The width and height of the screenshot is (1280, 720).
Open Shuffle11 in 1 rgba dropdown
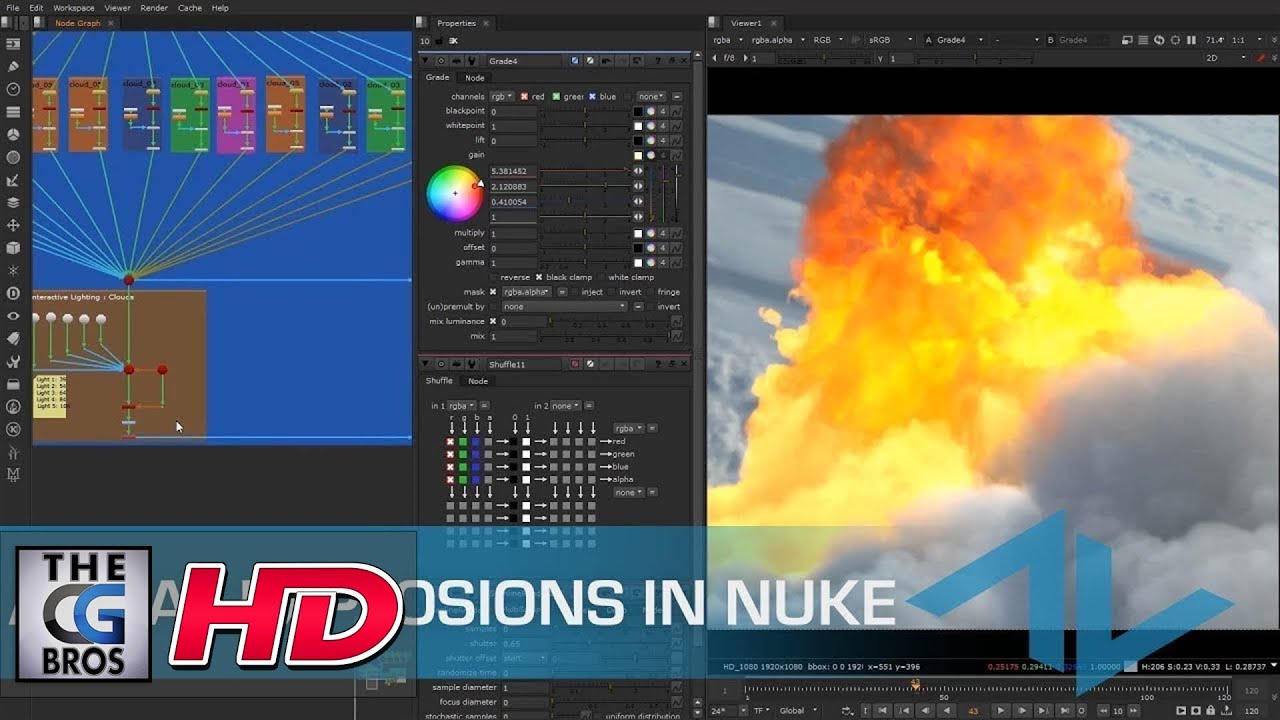coord(461,406)
